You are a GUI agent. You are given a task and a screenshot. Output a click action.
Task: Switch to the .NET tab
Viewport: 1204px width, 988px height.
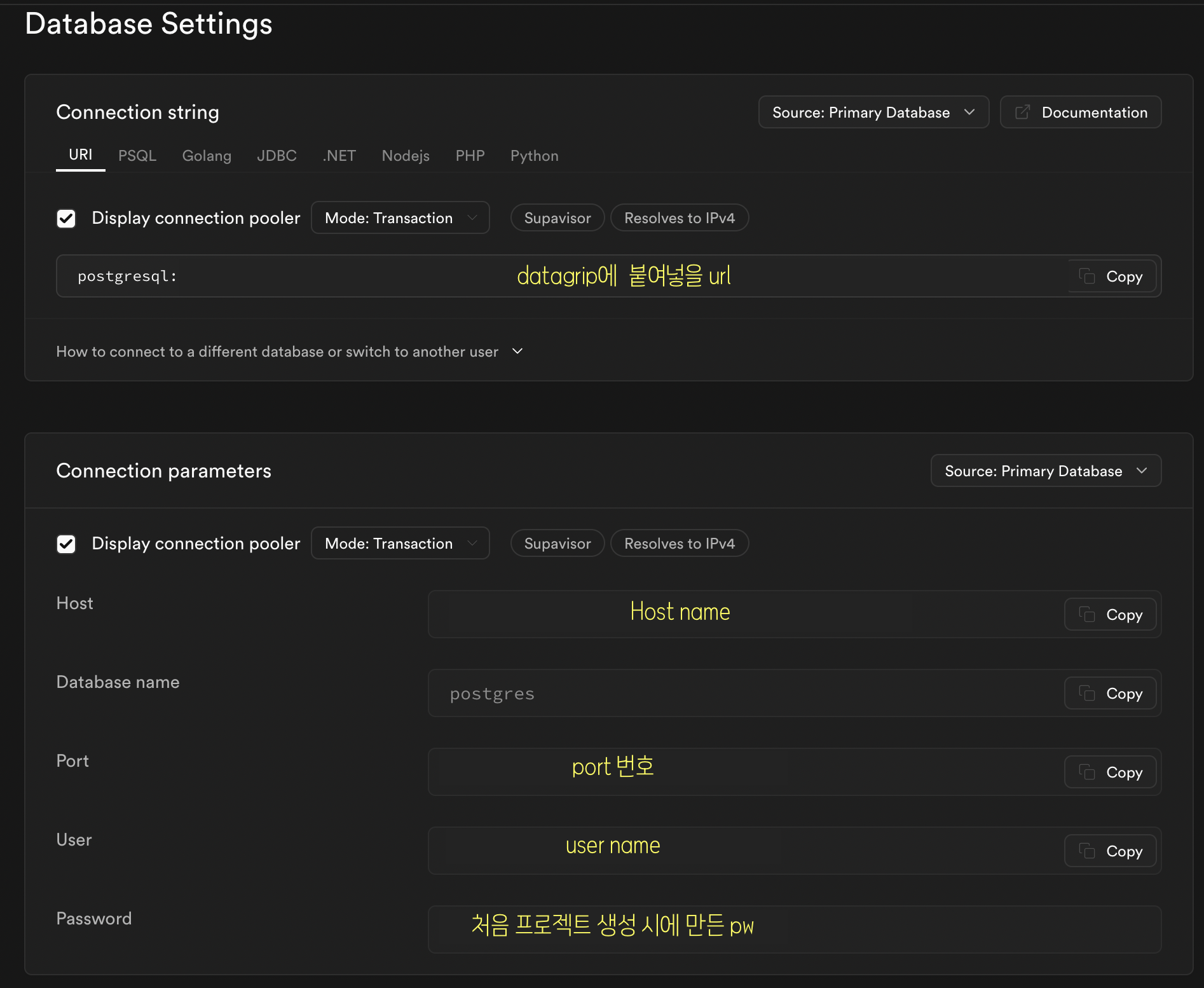[x=339, y=156]
